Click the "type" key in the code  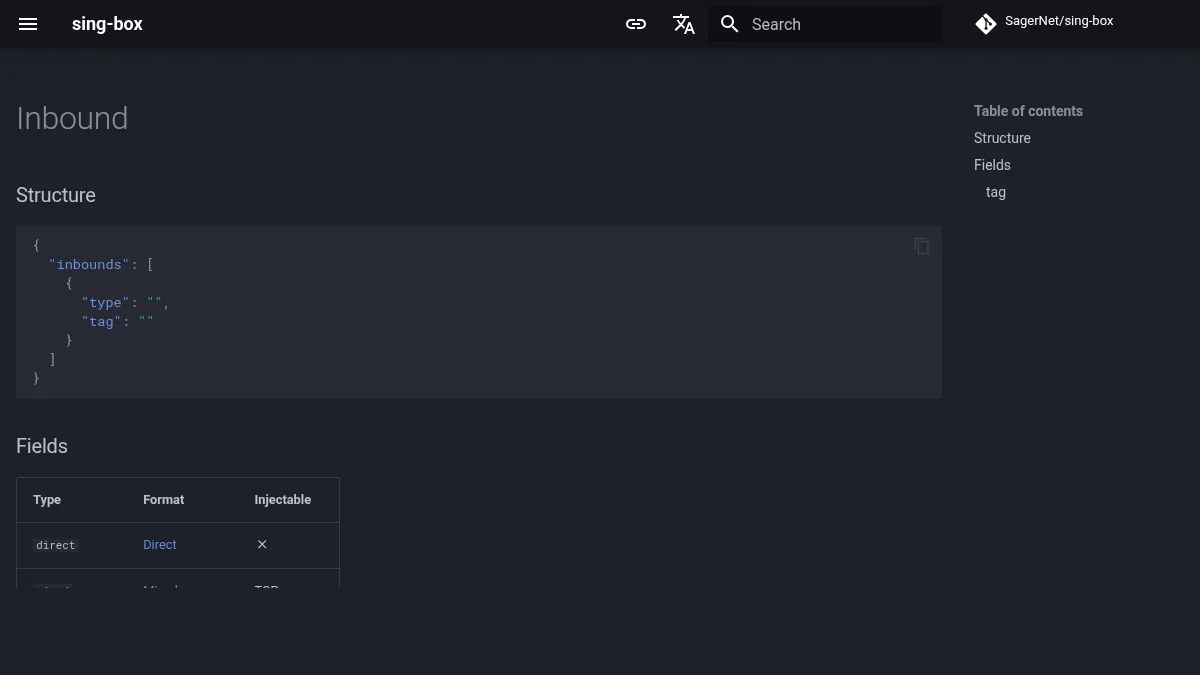[106, 302]
